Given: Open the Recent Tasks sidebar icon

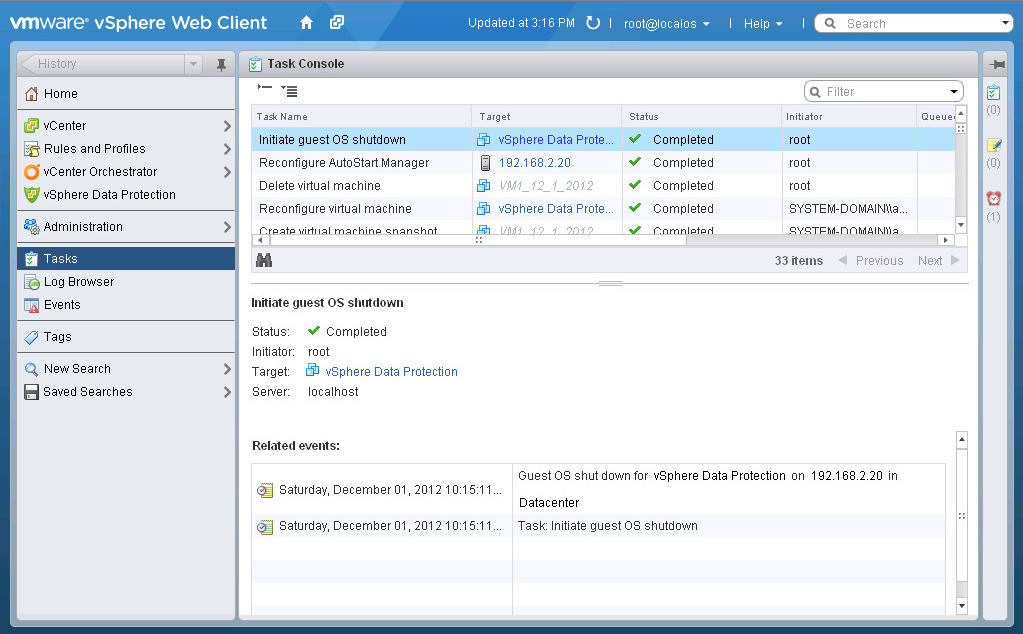Looking at the screenshot, I should (993, 92).
